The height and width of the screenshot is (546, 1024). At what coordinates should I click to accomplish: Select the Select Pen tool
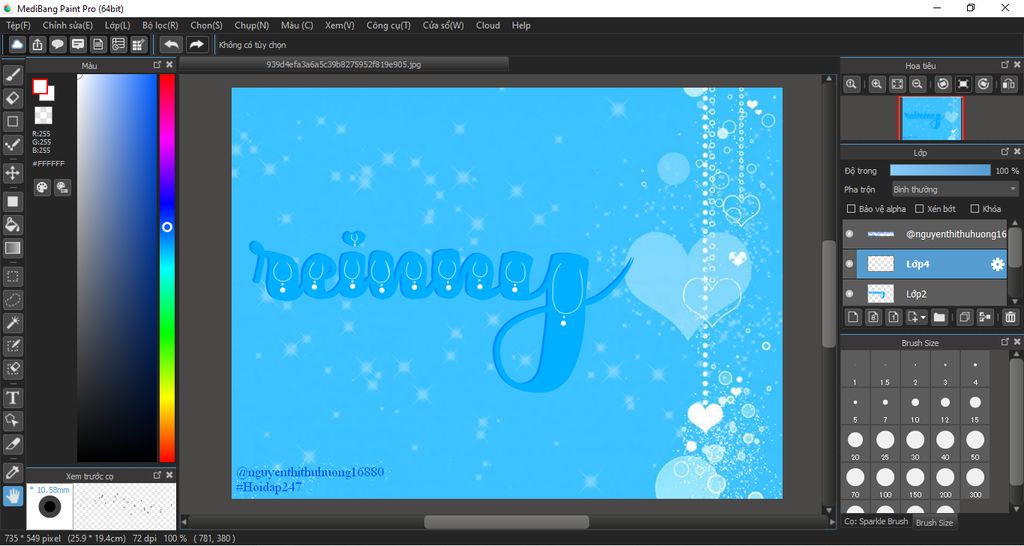[x=12, y=345]
